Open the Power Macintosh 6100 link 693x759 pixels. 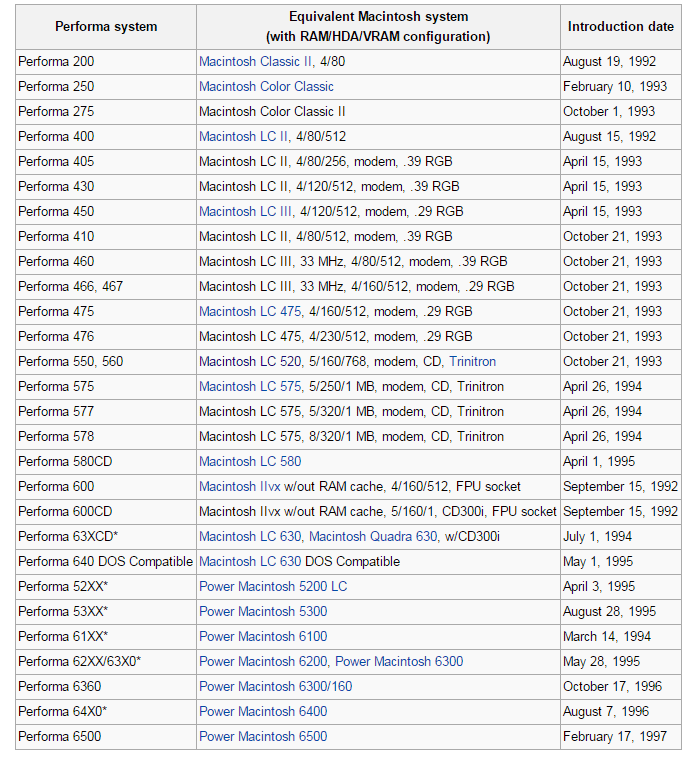pyautogui.click(x=263, y=637)
